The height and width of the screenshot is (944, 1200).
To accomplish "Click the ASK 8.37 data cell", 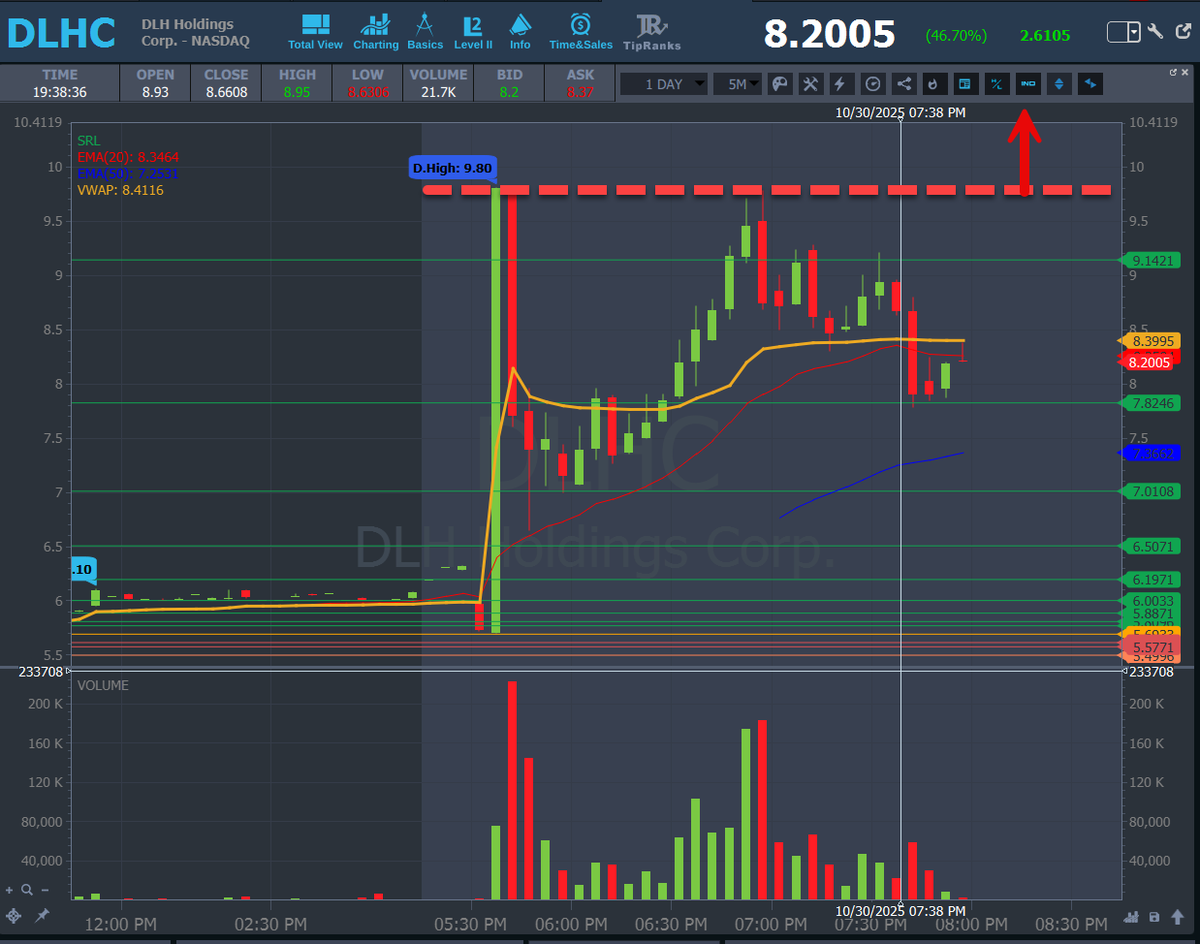I will [x=580, y=83].
